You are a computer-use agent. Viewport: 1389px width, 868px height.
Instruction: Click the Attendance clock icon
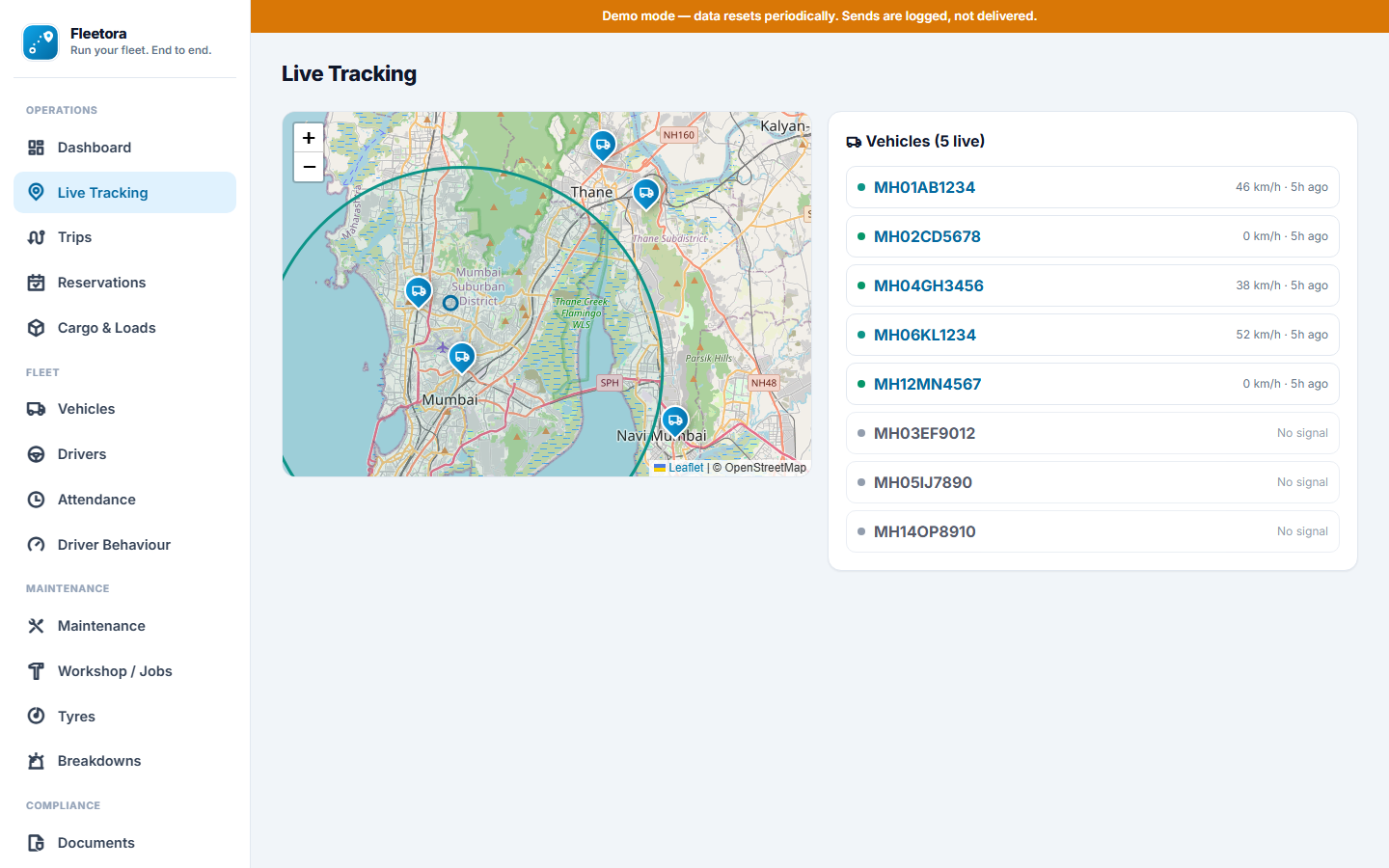click(36, 500)
